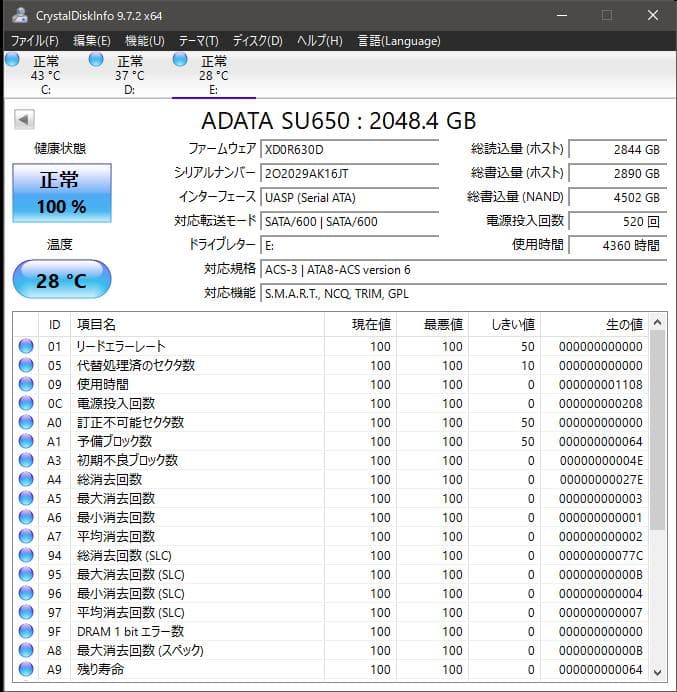Click the 総書込量 (ホスト) value 2890 GB
677x692 pixels.
pyautogui.click(x=617, y=173)
